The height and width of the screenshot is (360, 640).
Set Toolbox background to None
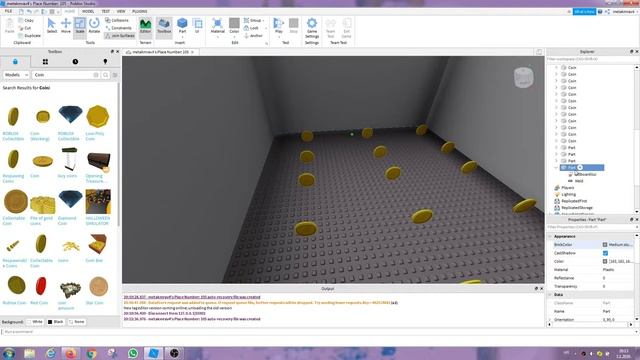click(x=76, y=322)
